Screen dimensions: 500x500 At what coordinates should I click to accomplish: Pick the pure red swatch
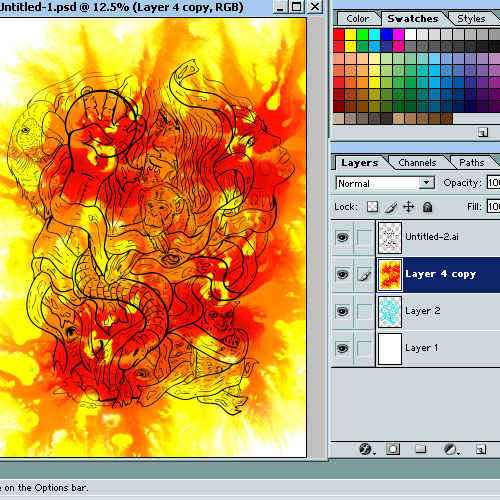[338, 34]
